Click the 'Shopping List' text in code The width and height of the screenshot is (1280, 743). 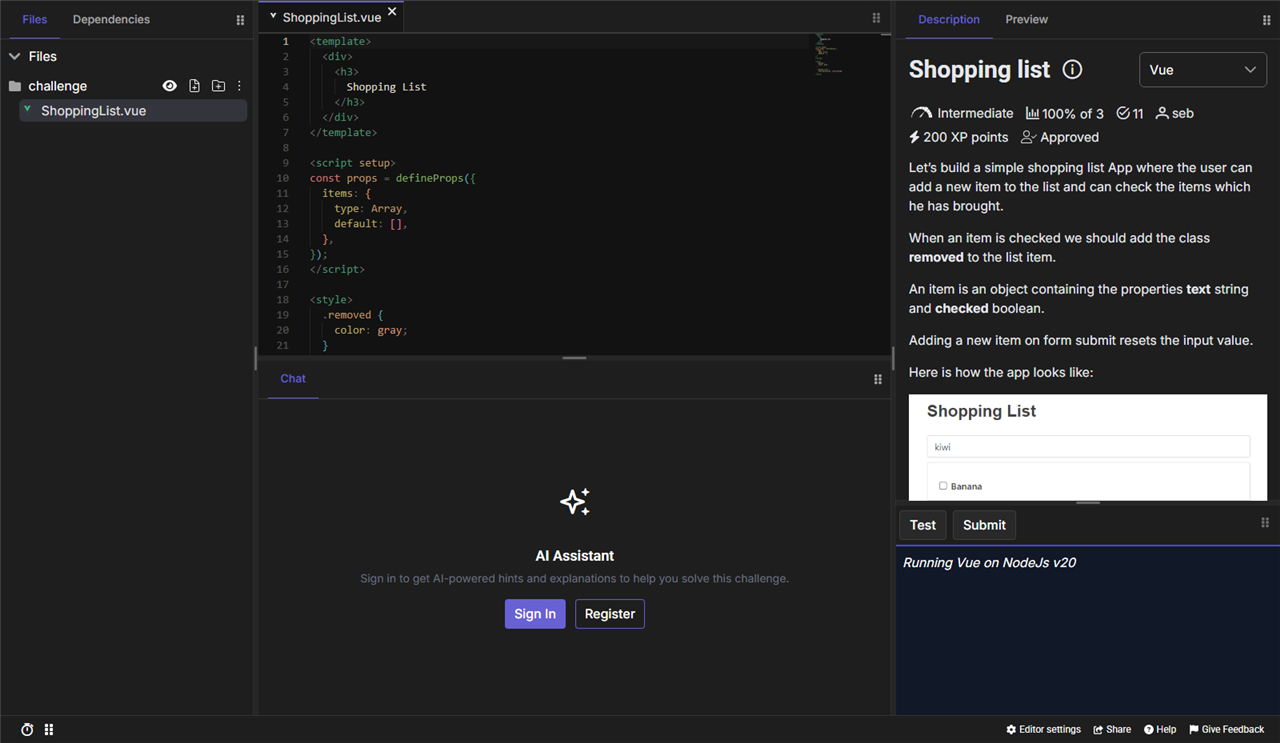coord(386,87)
